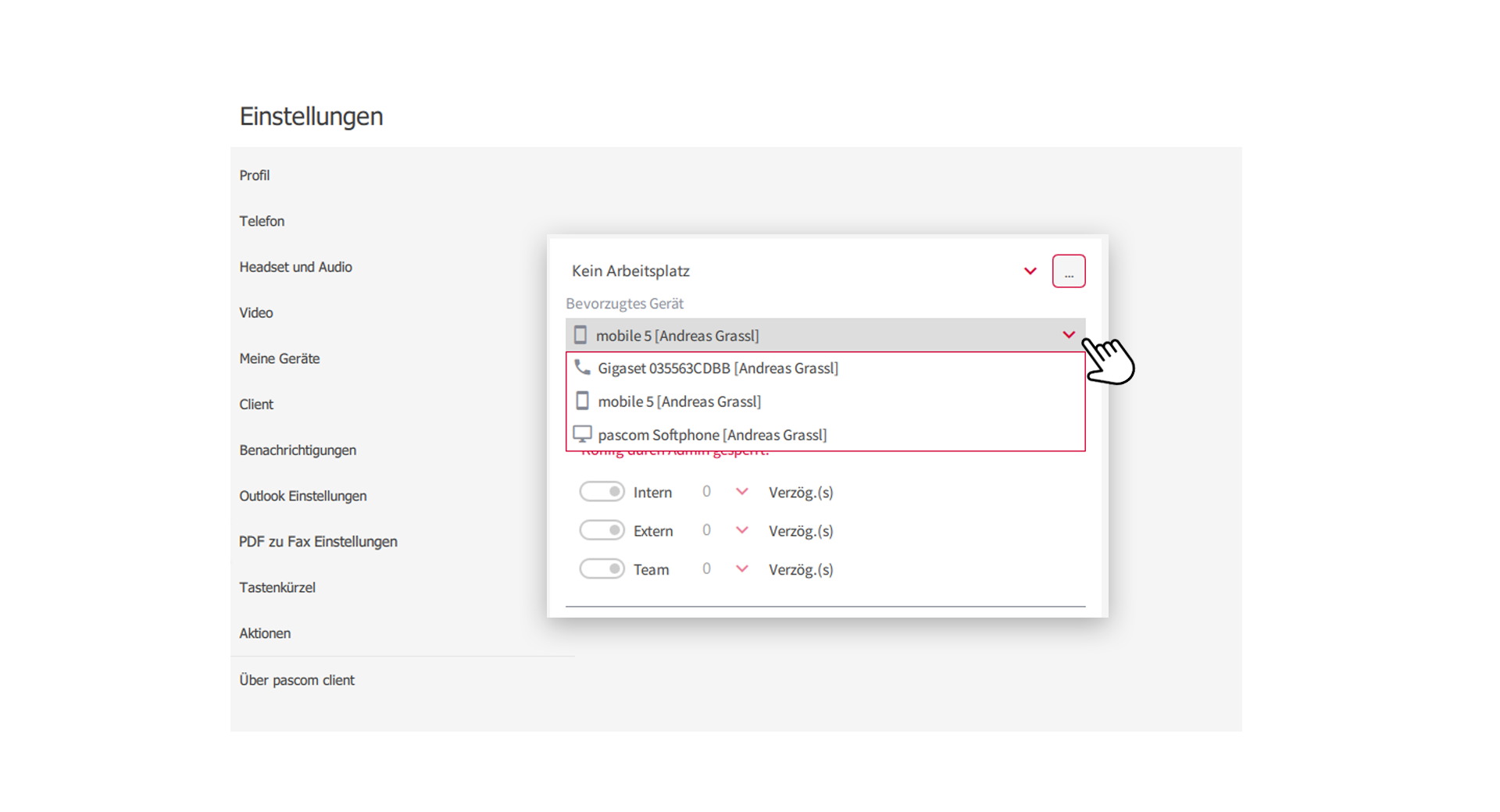Open Outlook Einstellungen
Viewport: 1500px width, 812px height.
[x=303, y=496]
